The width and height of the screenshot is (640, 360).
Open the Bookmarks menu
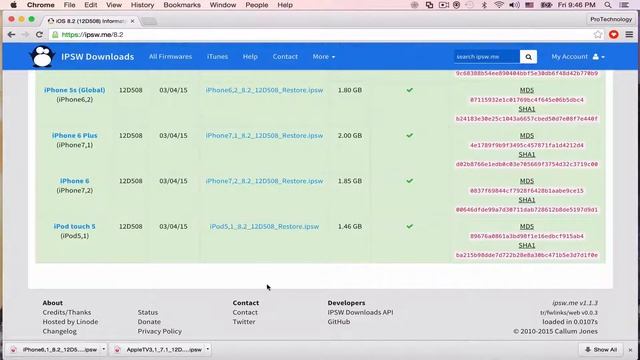182,5
